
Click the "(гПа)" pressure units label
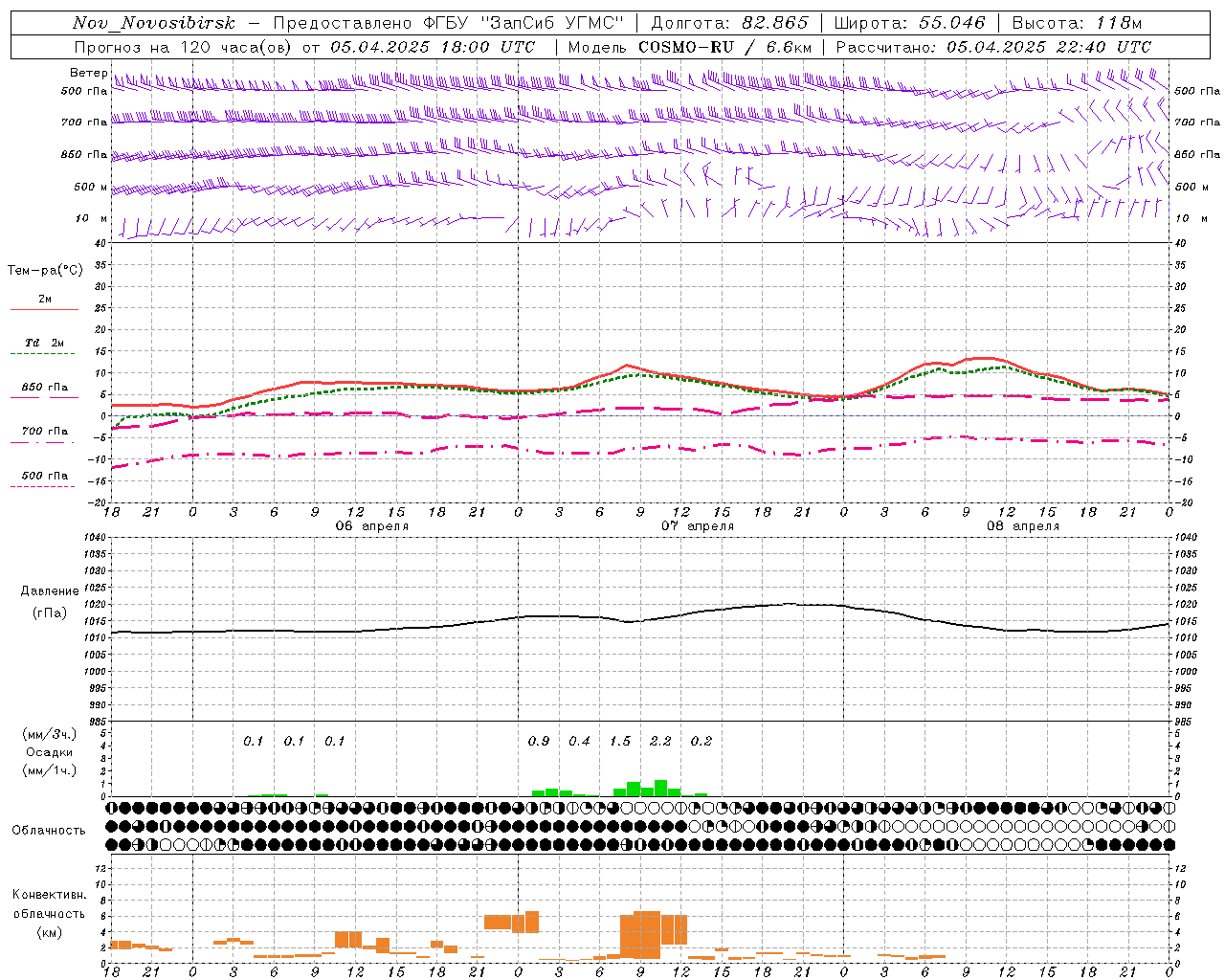tap(49, 612)
